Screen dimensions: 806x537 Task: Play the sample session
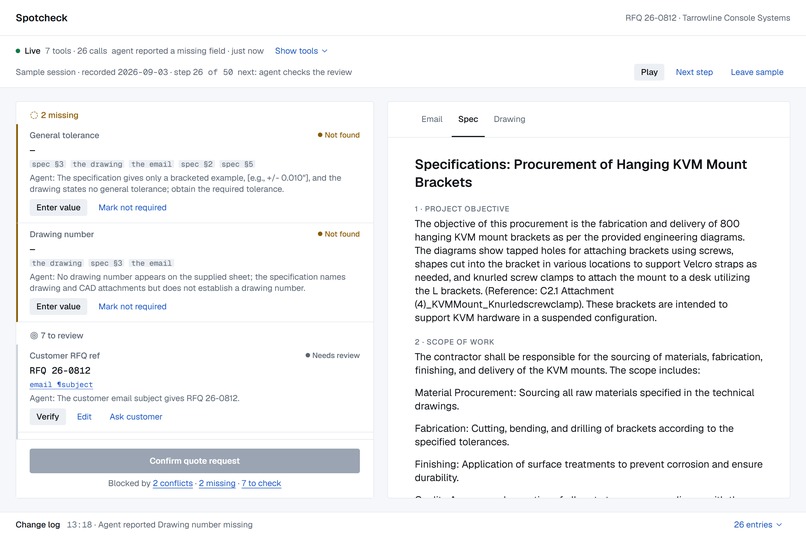click(649, 72)
